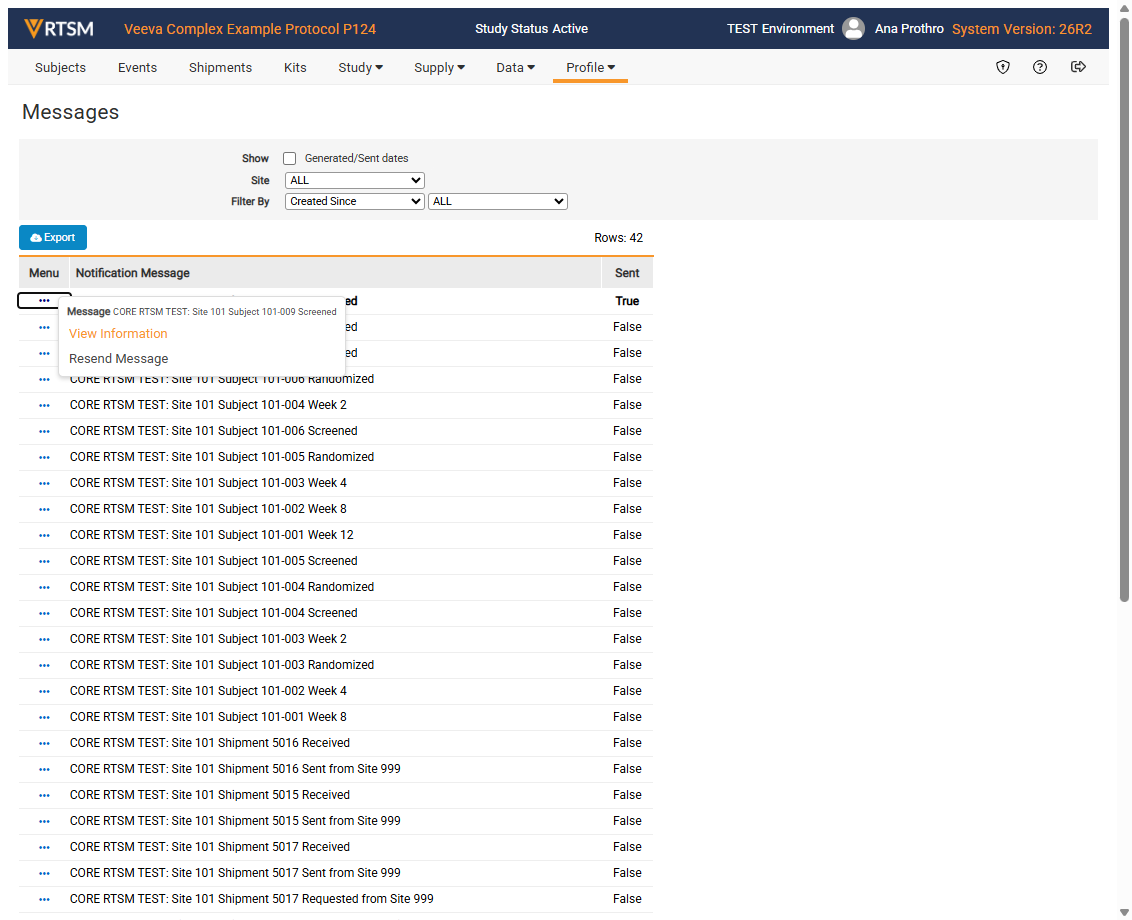The width and height of the screenshot is (1132, 920).
Task: Go to the Kits tab
Action: pos(295,67)
